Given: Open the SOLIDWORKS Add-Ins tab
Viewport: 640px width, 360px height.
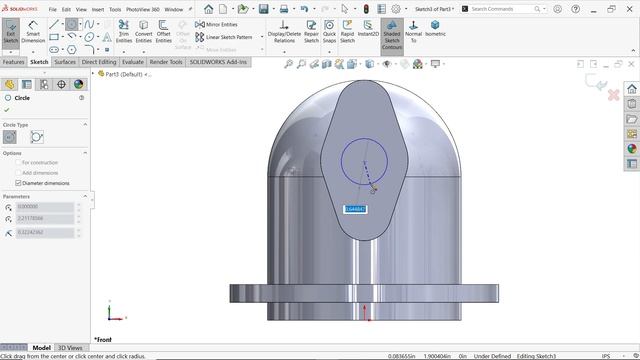Looking at the screenshot, I should [x=218, y=62].
